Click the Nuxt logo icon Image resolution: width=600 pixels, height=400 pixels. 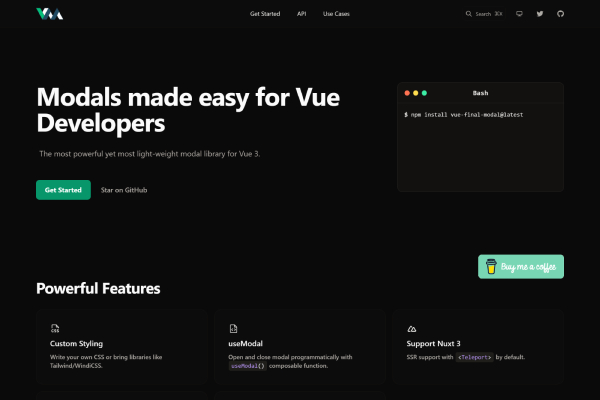pyautogui.click(x=412, y=329)
